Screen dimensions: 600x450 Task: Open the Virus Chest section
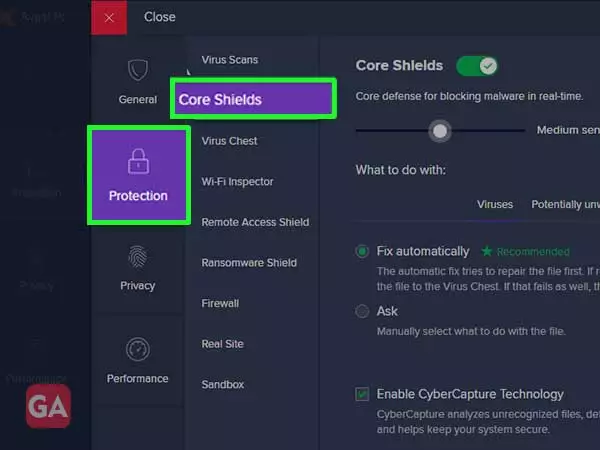click(229, 141)
